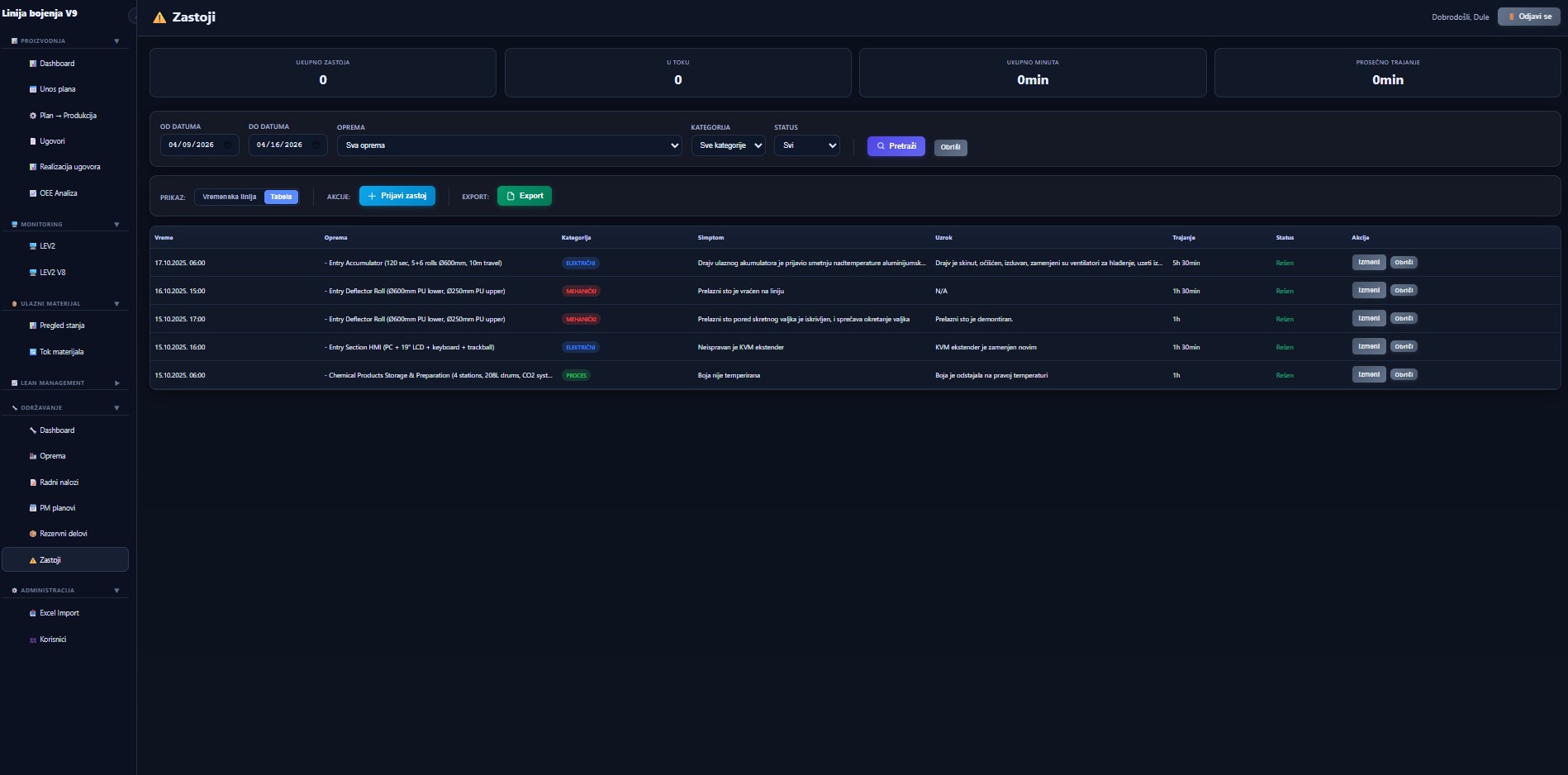Click the Excel Import icon

[33, 613]
